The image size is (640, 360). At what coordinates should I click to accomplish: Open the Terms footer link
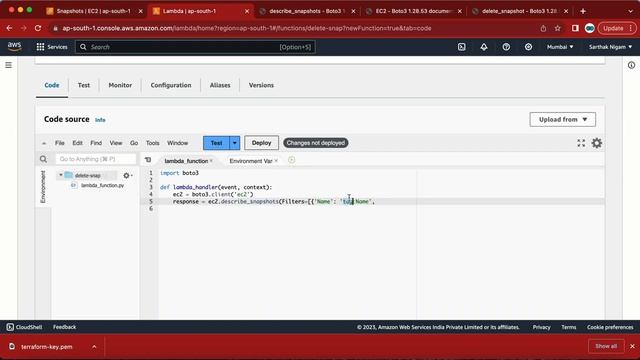tap(569, 327)
